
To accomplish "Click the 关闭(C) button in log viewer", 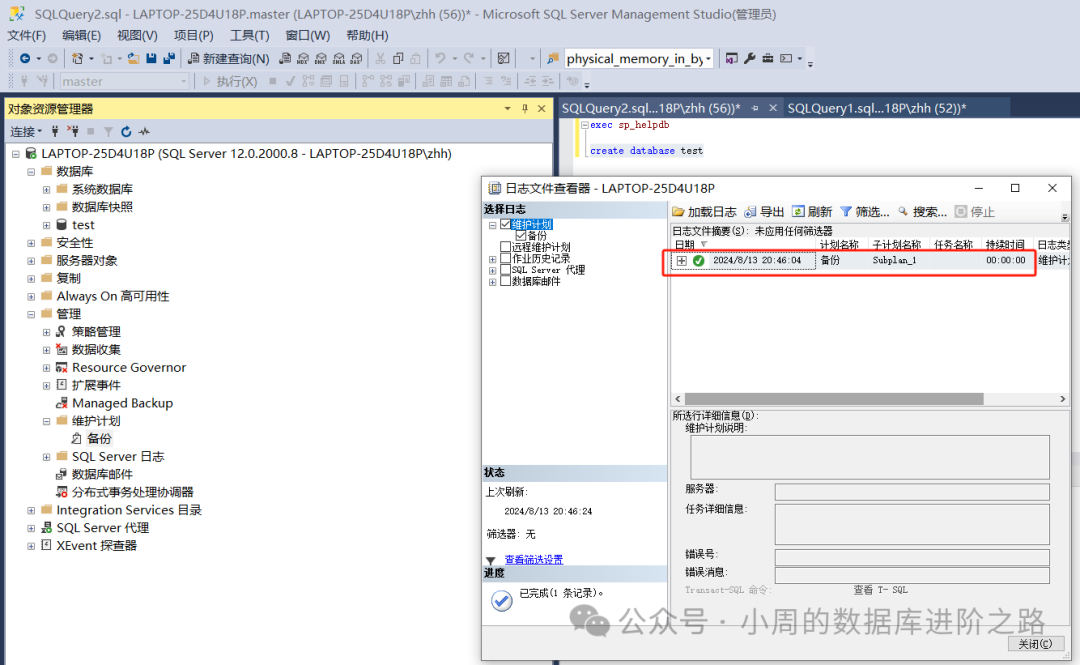I will pos(1035,644).
